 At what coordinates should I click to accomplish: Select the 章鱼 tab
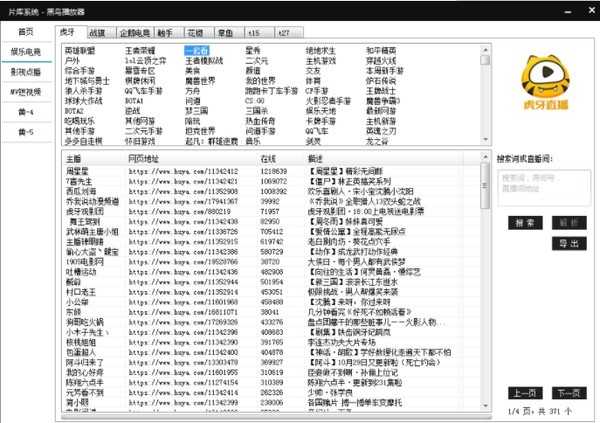coord(229,33)
